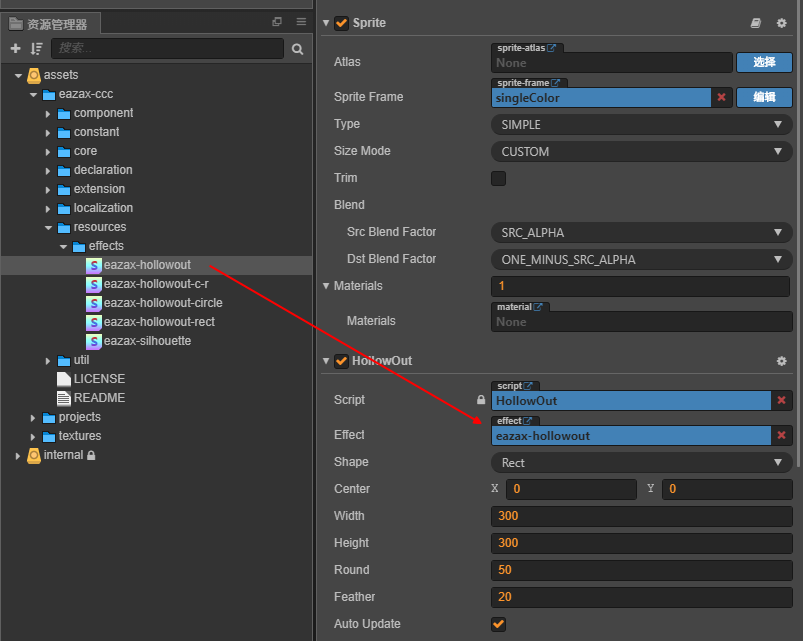Screen dimensions: 803x641
Task: Click the eazax-hollowout-c-r shader icon
Action: 93,284
